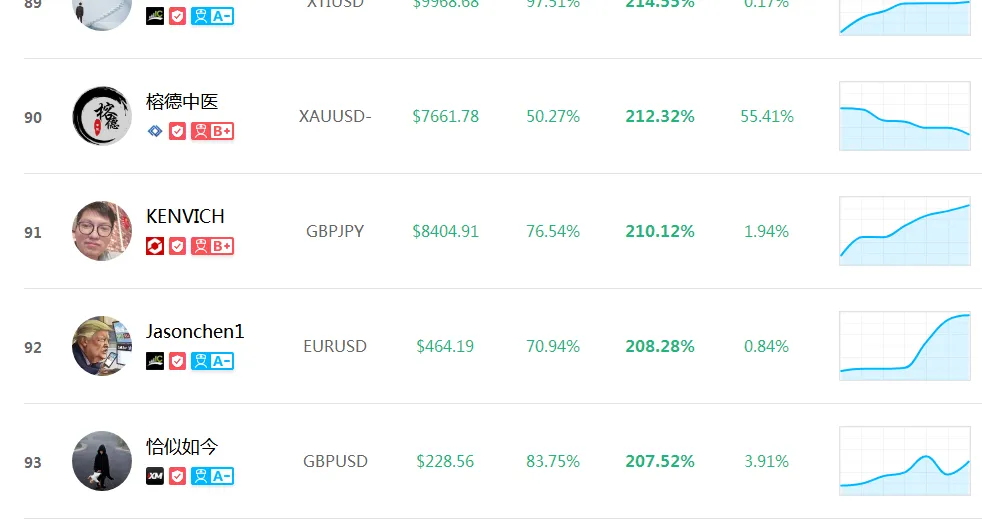This screenshot has width=982, height=519.
Task: Open the Jasonchen1 profit curve chart
Action: (x=905, y=346)
